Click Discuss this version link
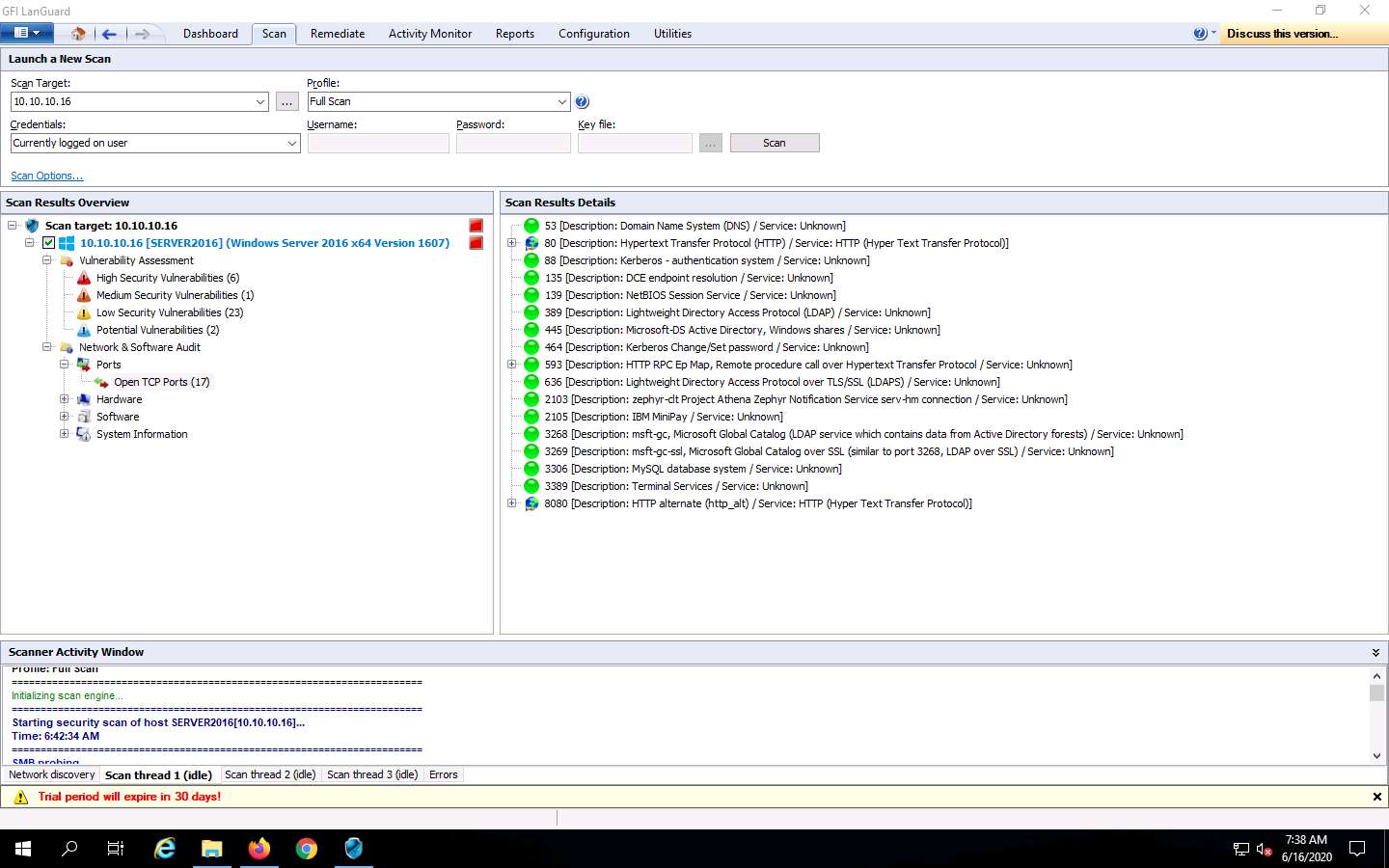 click(x=1282, y=34)
